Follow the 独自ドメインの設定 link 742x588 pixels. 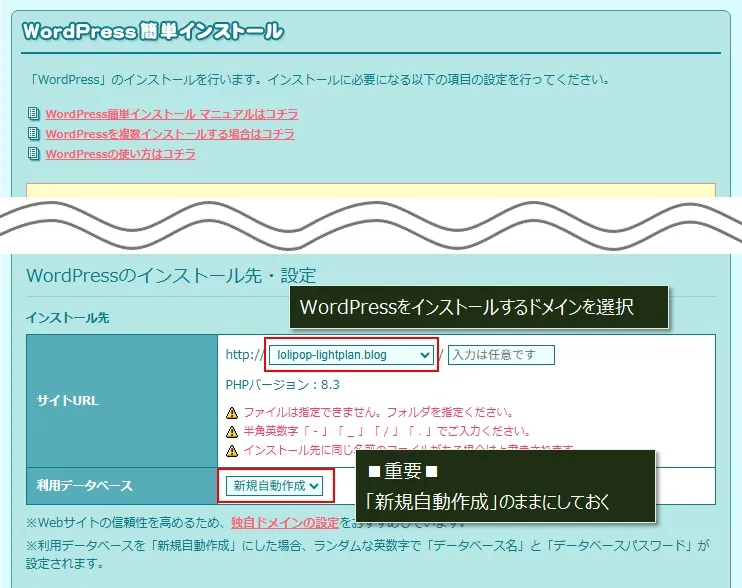click(285, 523)
